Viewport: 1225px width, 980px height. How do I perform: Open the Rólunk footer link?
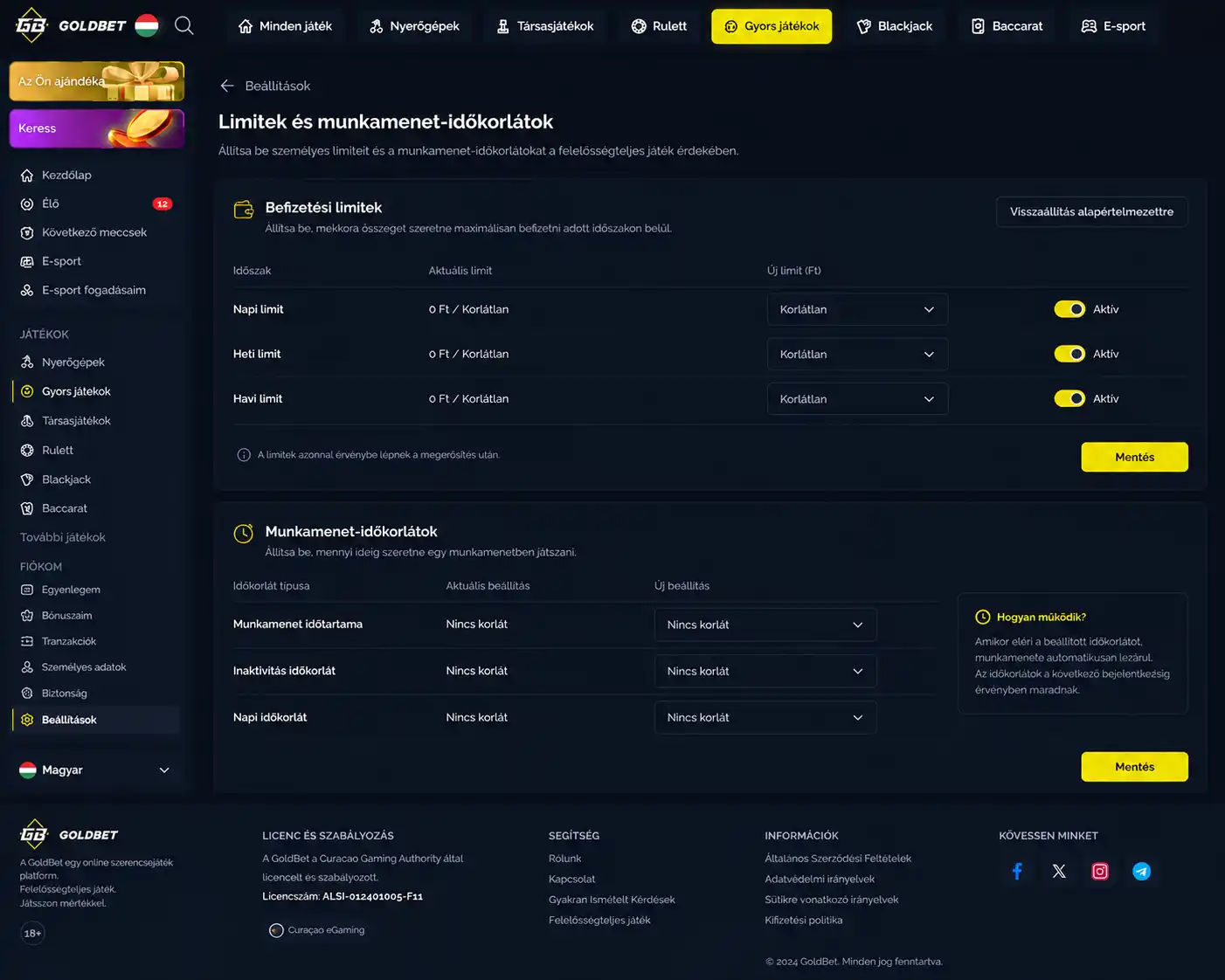click(564, 859)
